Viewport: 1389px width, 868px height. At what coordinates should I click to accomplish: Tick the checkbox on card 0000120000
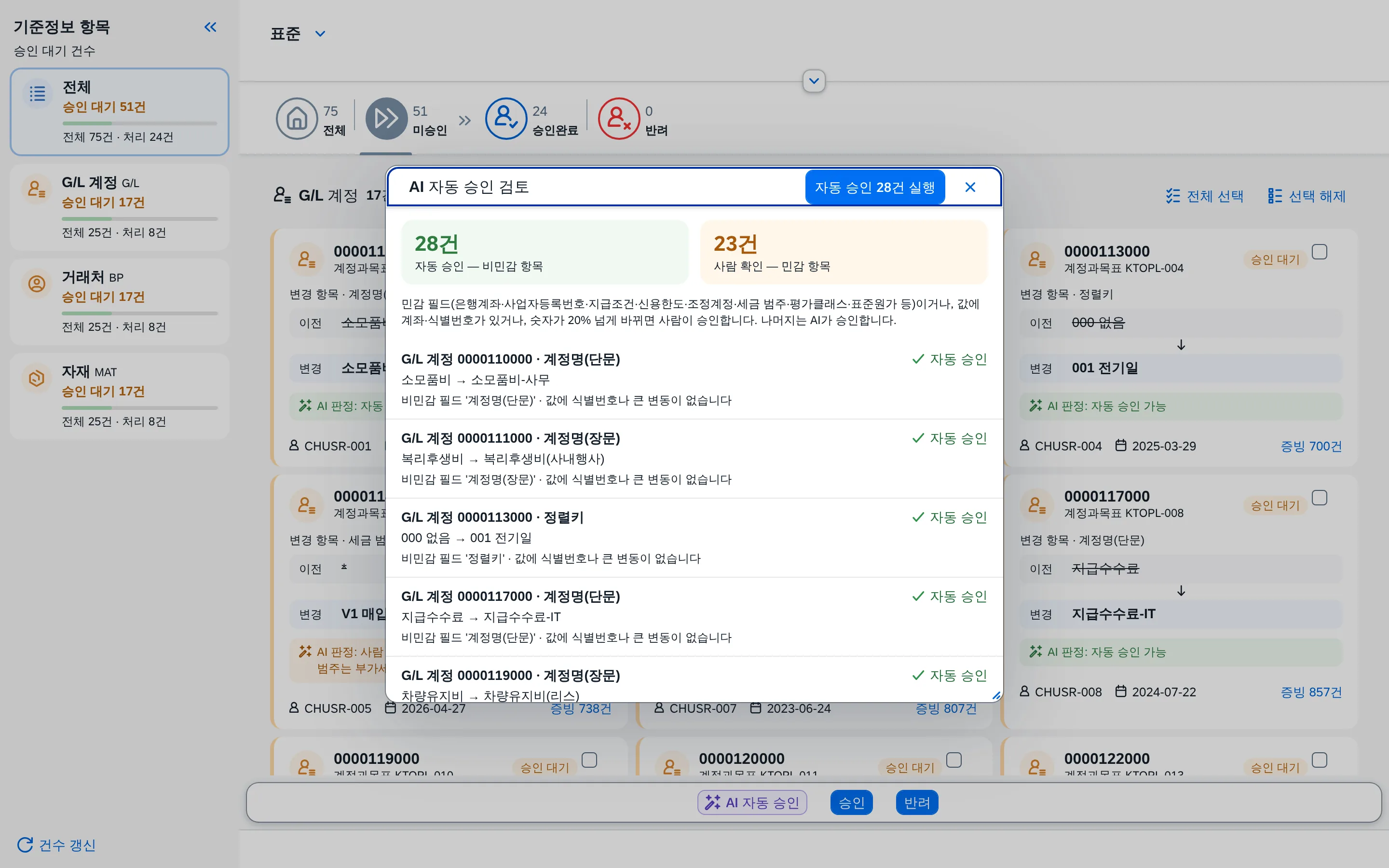click(954, 760)
